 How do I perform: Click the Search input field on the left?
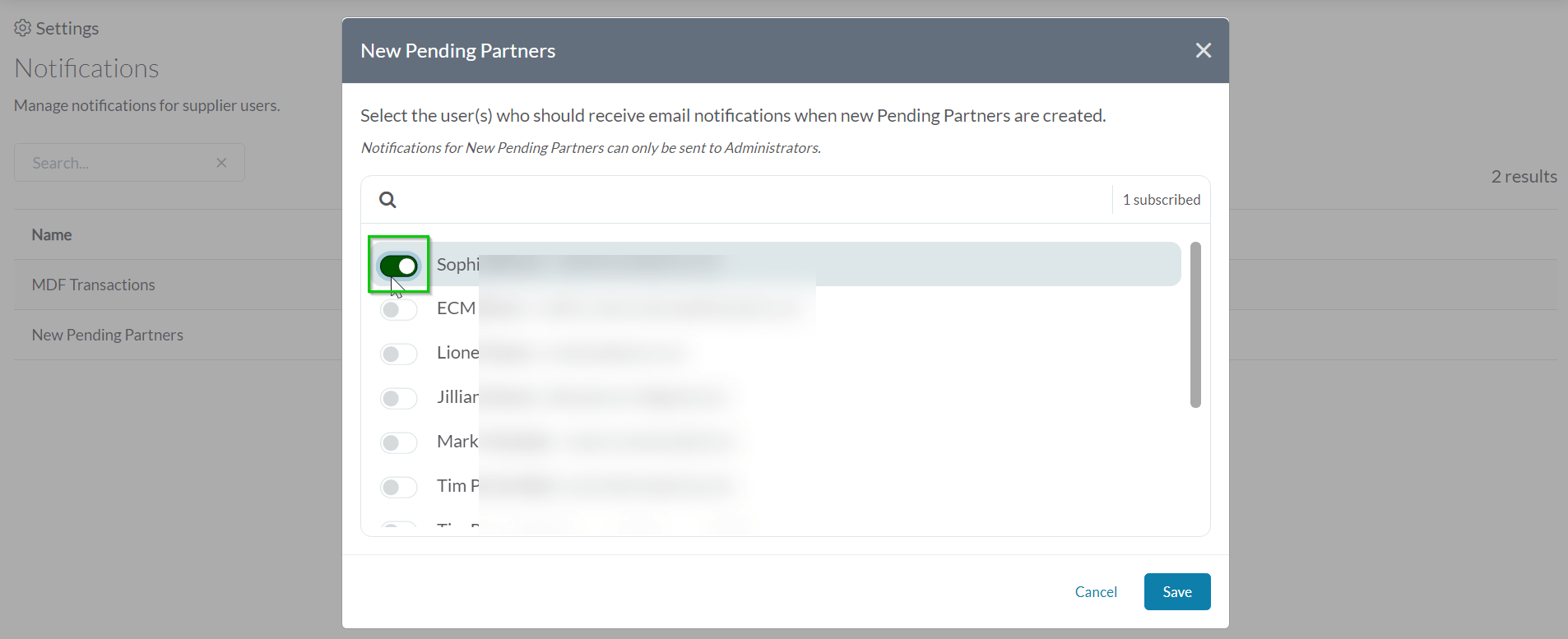115,162
